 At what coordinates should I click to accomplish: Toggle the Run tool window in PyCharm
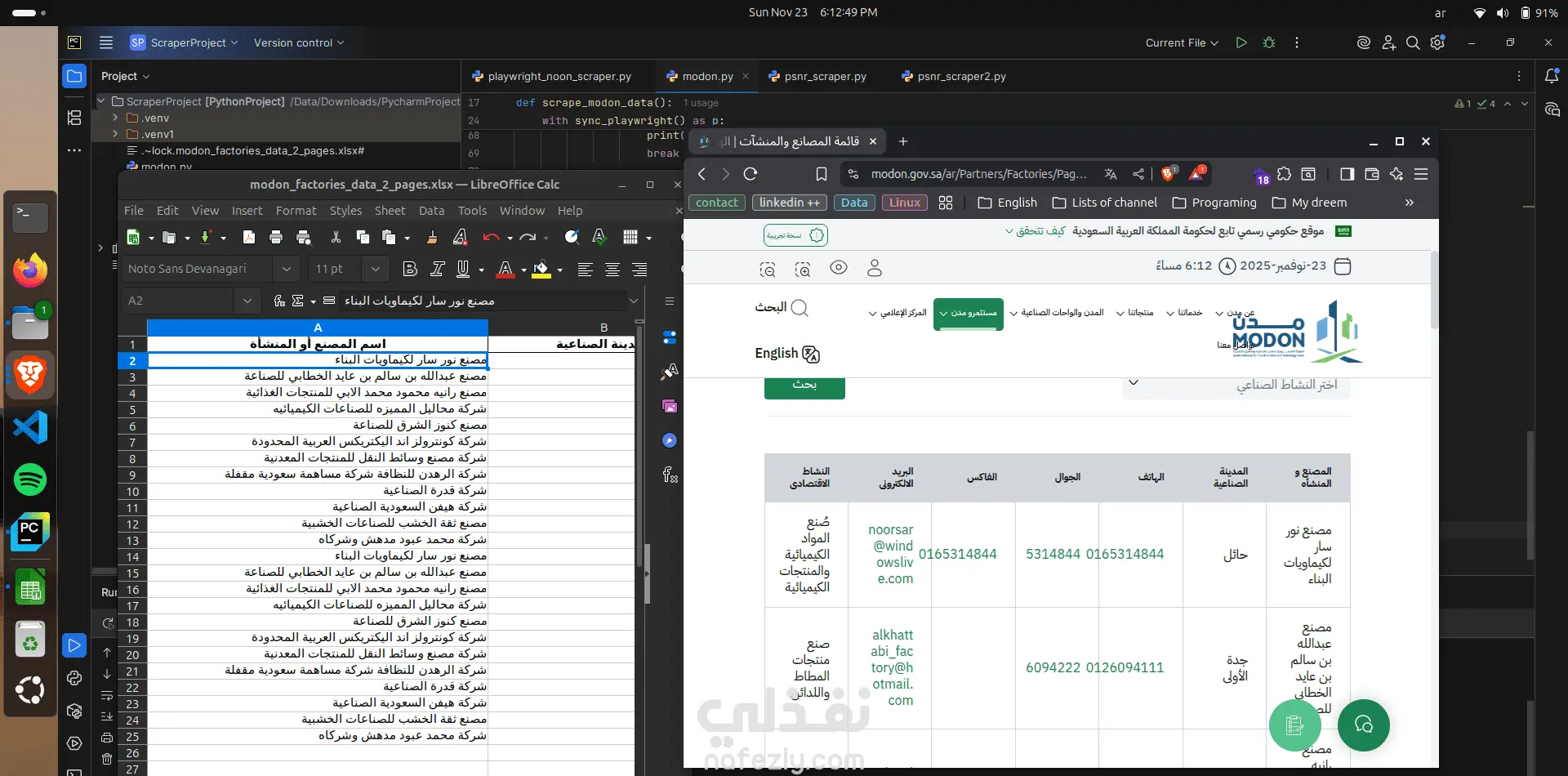(x=74, y=645)
